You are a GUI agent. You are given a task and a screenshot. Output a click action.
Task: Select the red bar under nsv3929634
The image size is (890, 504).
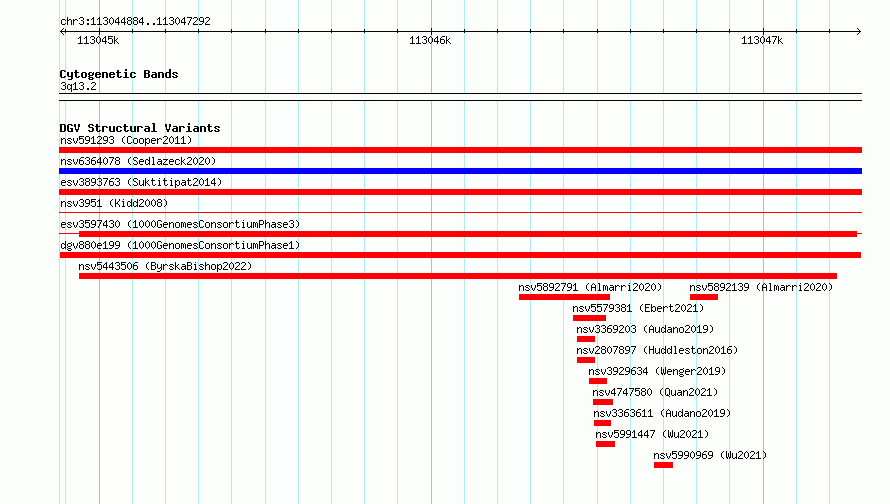pos(598,381)
